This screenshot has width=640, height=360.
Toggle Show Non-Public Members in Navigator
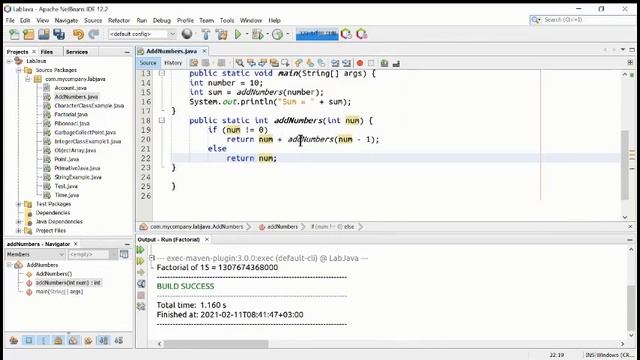click(x=58, y=340)
